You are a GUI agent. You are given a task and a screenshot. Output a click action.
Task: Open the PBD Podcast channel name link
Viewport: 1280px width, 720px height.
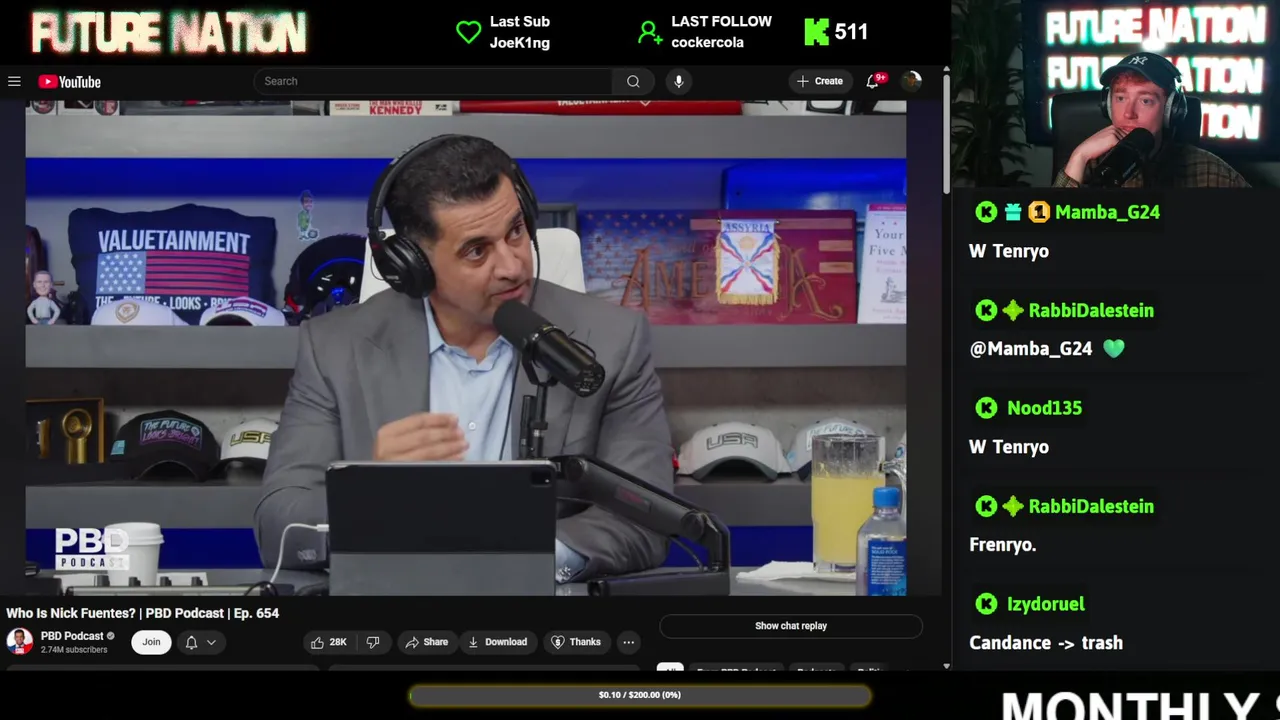pos(72,636)
